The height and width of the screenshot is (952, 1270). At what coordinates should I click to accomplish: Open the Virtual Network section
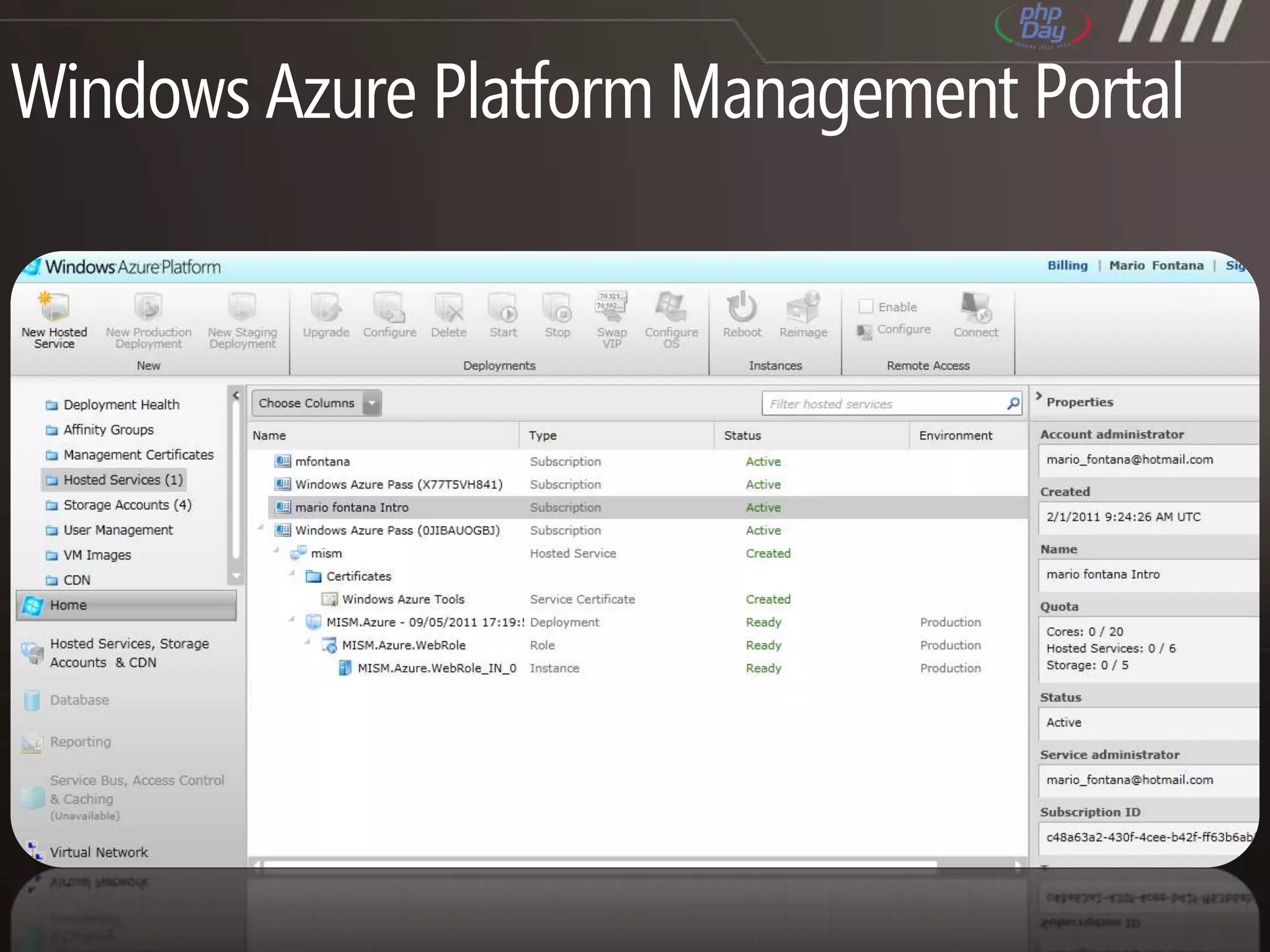click(x=99, y=852)
